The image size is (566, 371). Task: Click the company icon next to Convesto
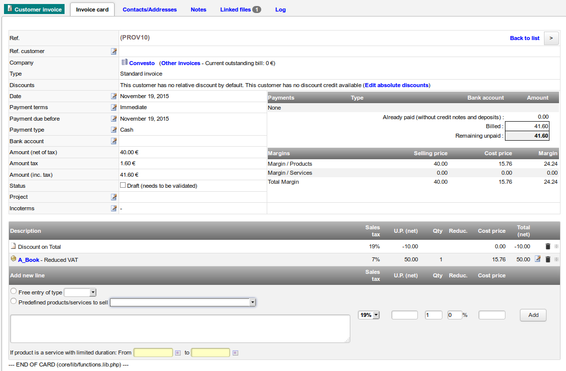point(124,62)
